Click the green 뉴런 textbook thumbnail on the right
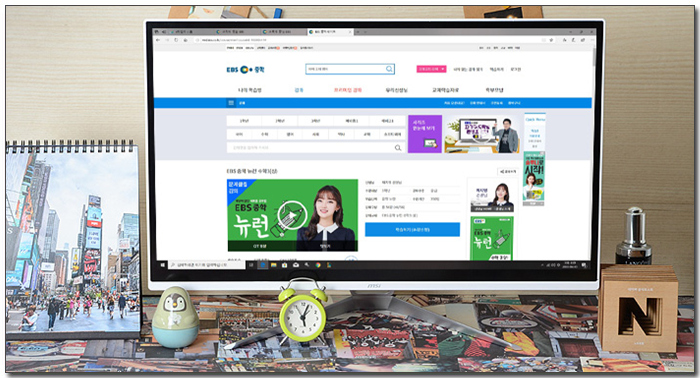The height and width of the screenshot is (378, 700). click(x=492, y=238)
